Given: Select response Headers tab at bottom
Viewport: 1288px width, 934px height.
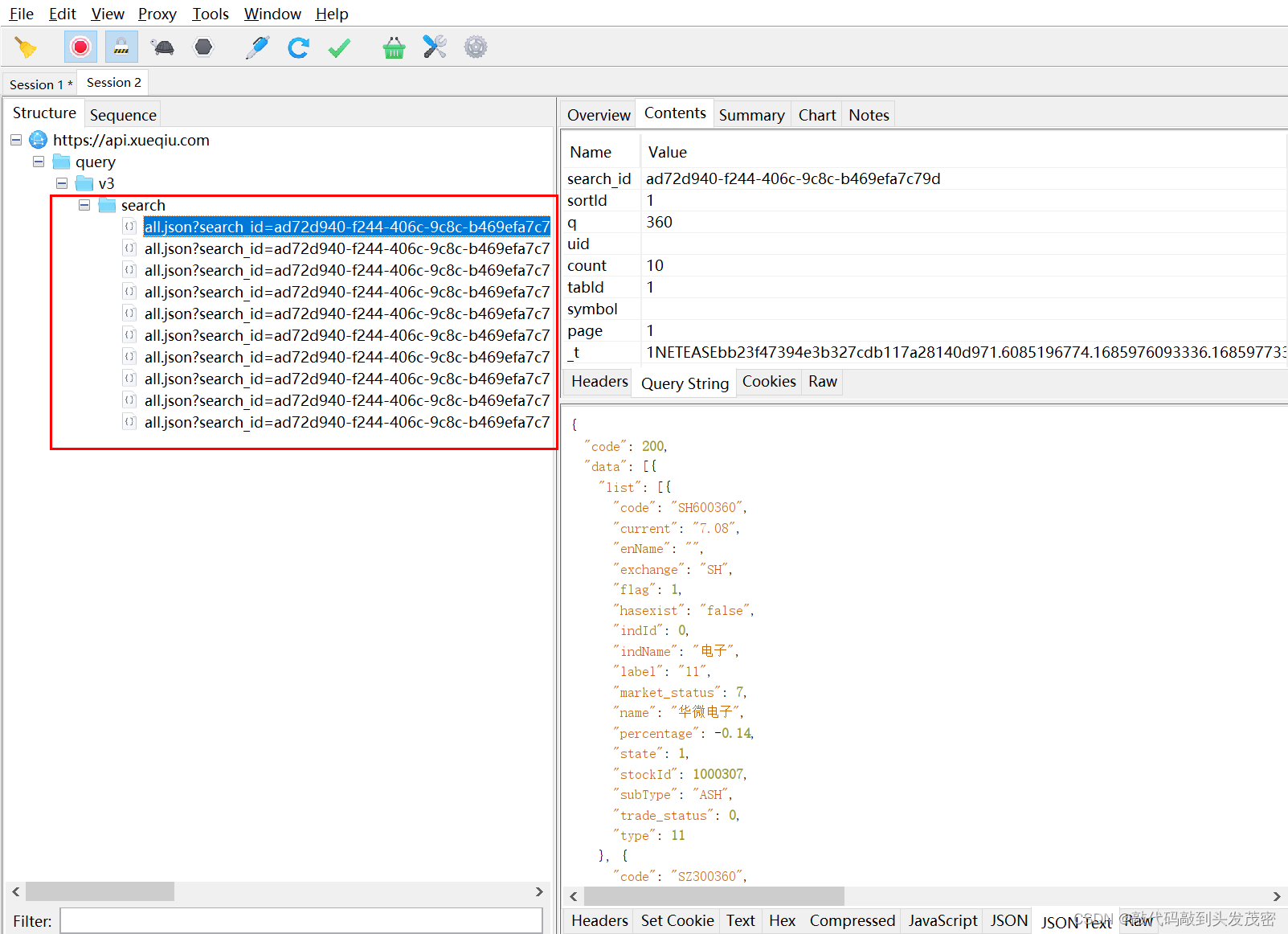Looking at the screenshot, I should [599, 920].
